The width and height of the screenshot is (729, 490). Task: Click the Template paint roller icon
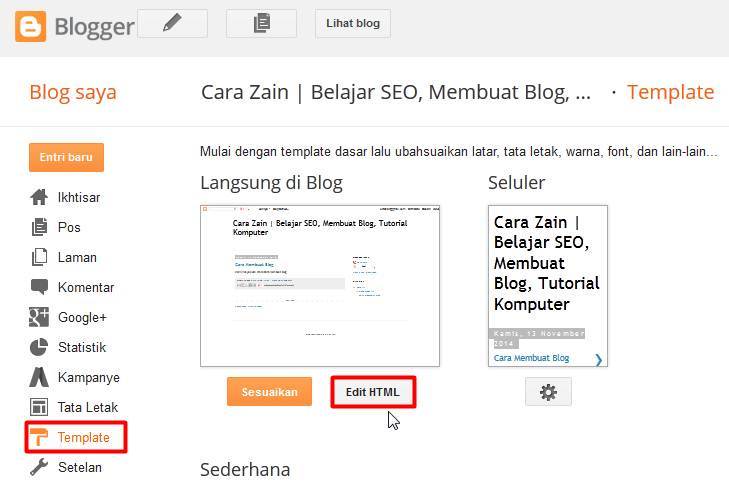point(39,437)
